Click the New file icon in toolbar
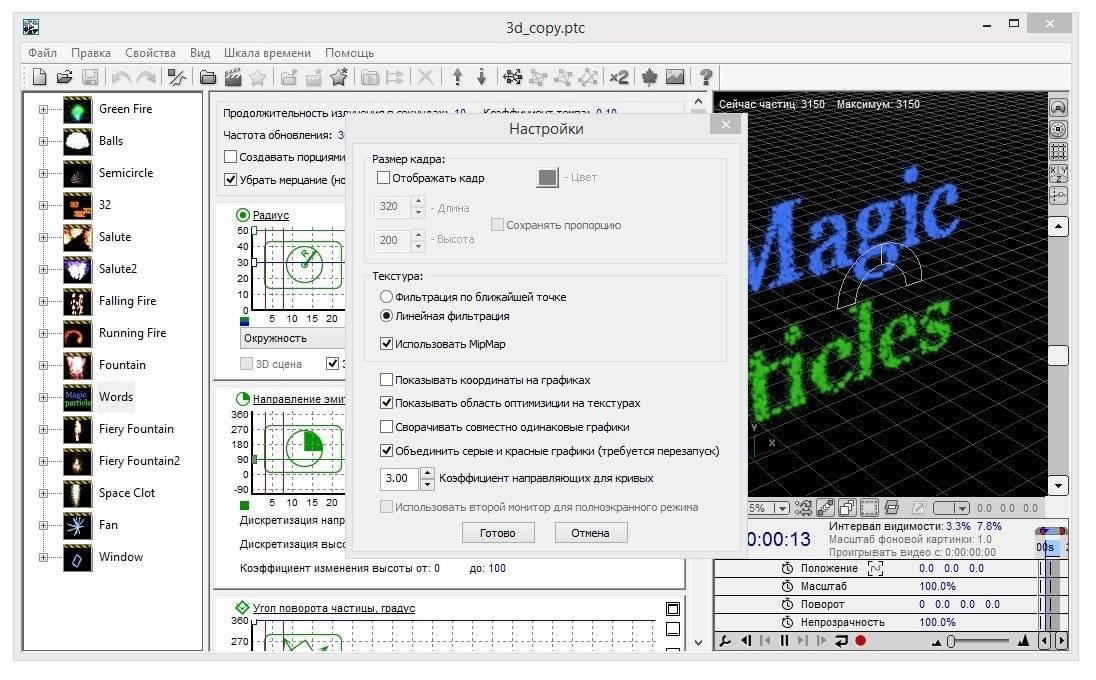Screen dimensions: 1096x680 click(x=40, y=77)
